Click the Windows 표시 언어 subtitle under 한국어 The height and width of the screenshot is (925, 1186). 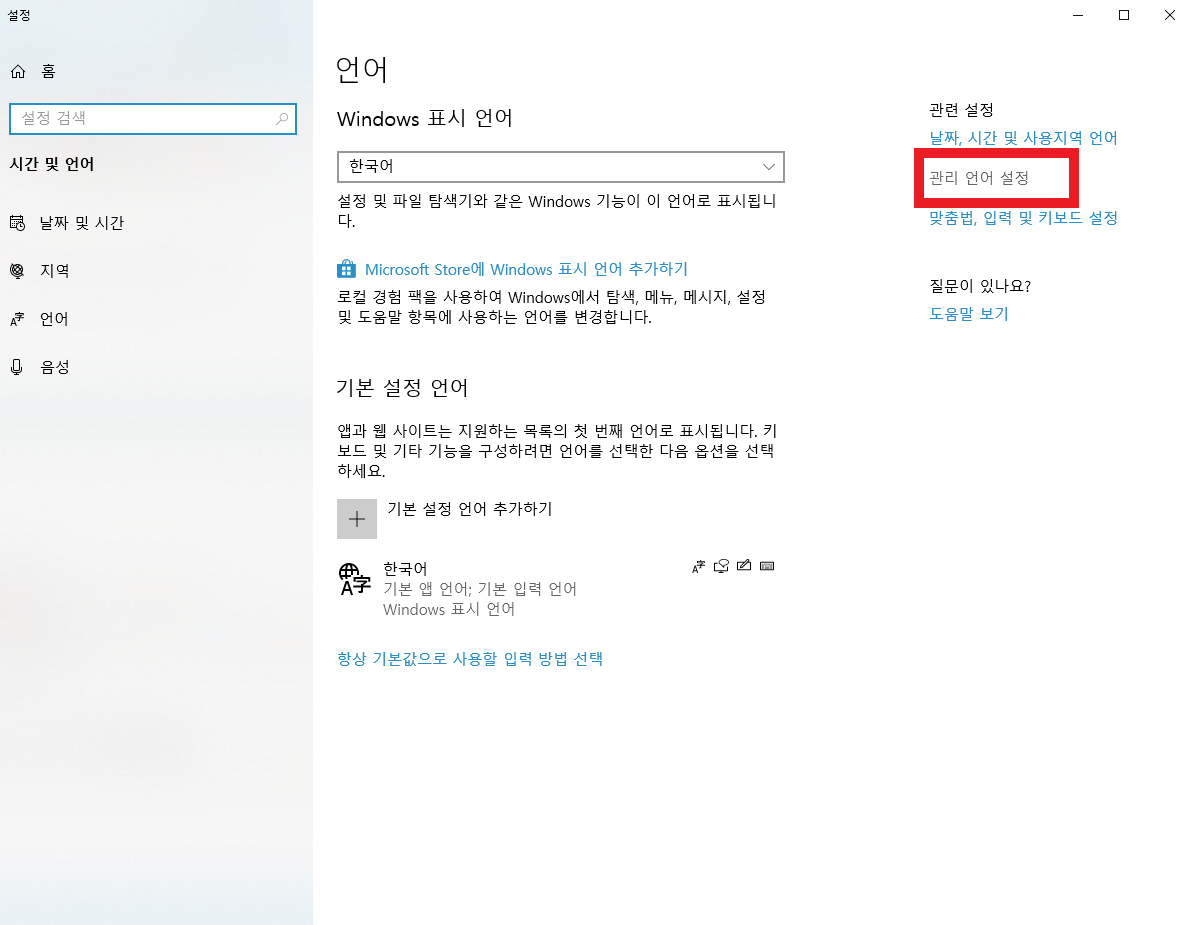click(449, 610)
